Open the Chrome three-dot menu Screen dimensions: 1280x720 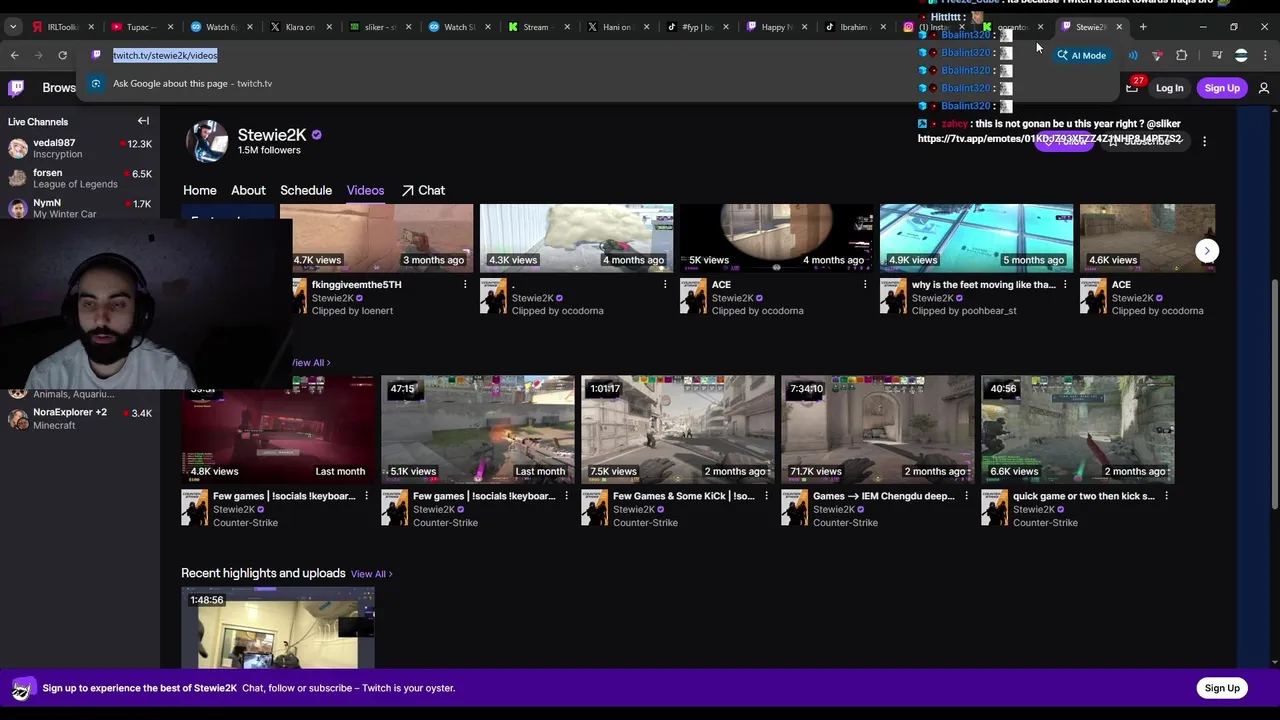(x=1265, y=55)
